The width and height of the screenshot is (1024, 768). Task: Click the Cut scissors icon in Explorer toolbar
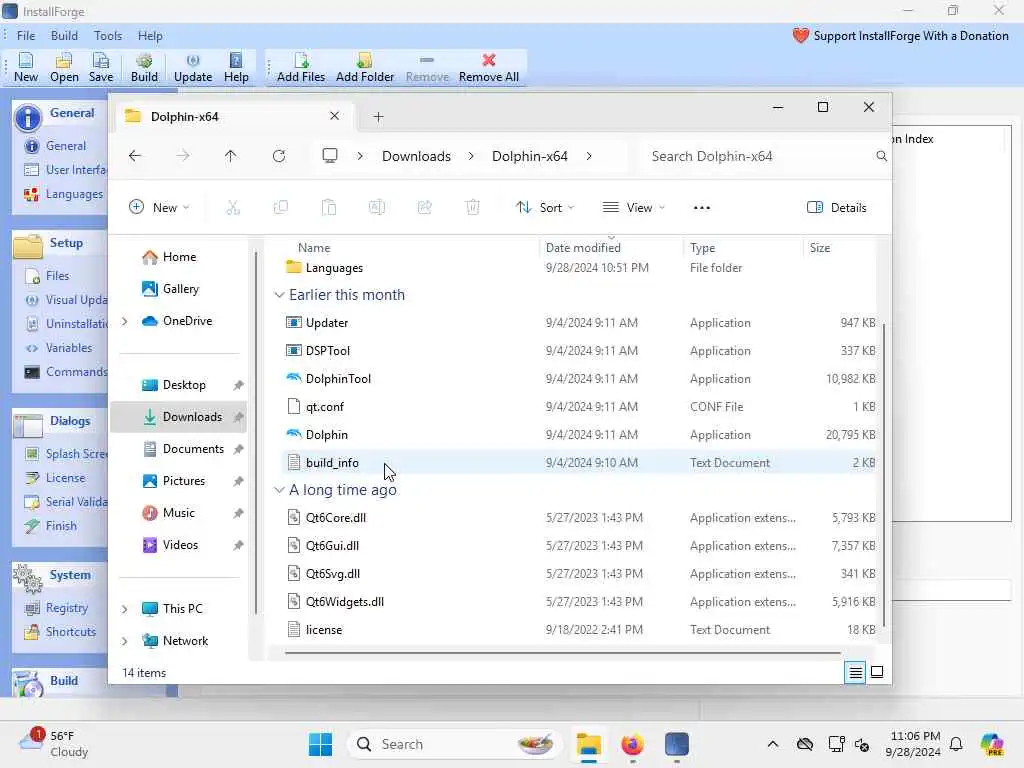coord(233,208)
